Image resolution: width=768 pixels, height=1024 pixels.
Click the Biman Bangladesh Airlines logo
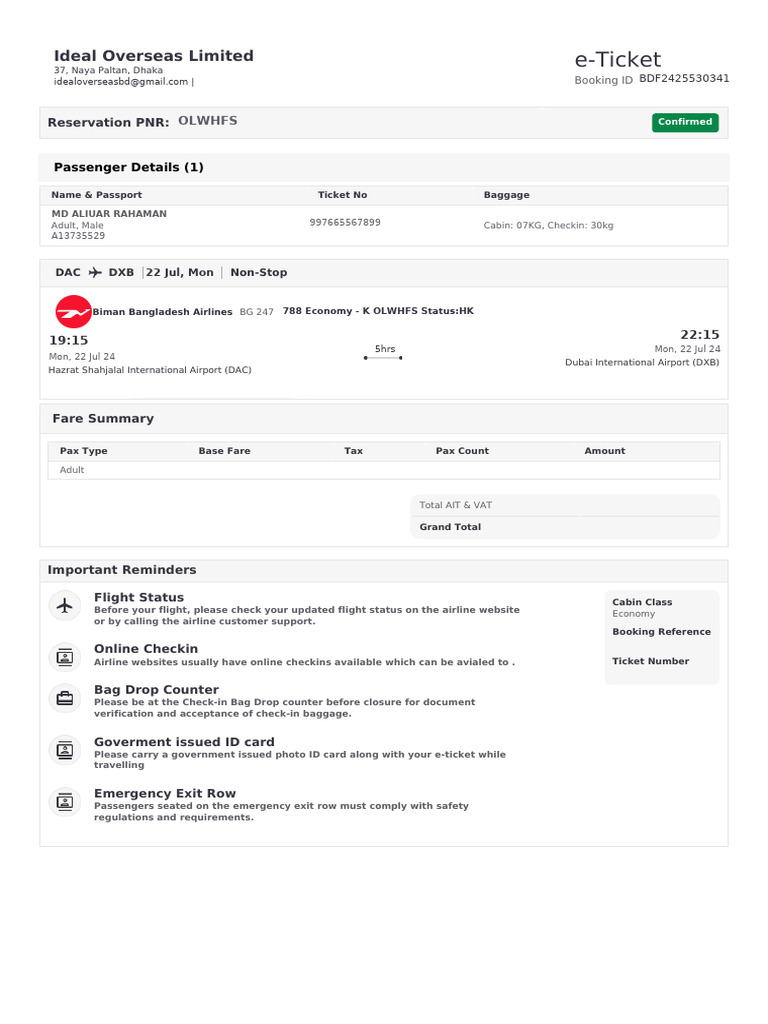click(70, 312)
